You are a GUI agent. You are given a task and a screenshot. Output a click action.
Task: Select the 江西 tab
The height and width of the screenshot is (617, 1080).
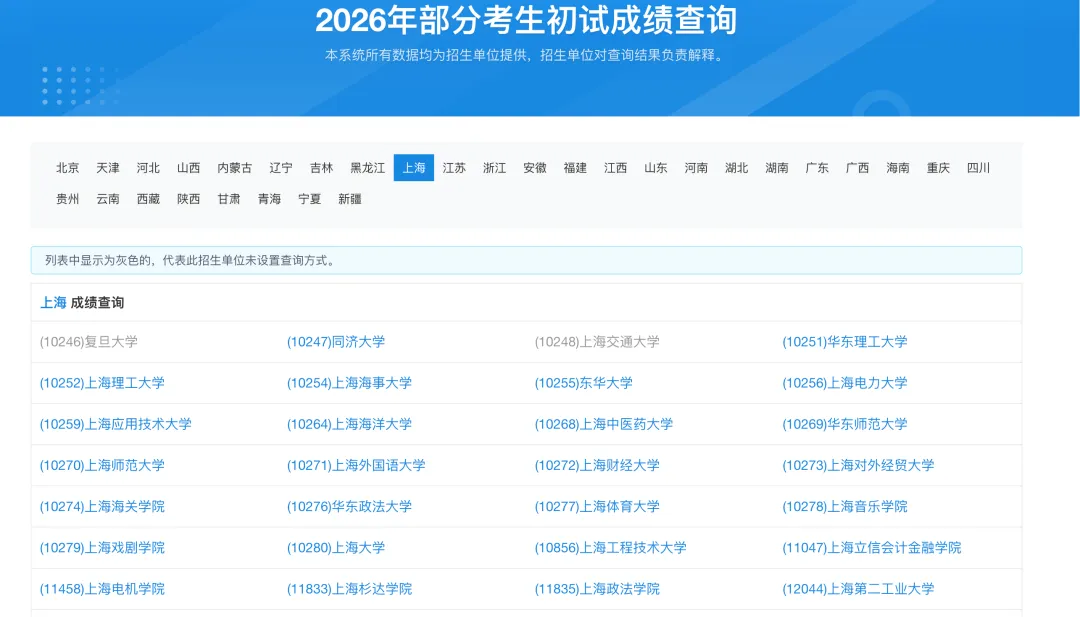[x=615, y=167]
